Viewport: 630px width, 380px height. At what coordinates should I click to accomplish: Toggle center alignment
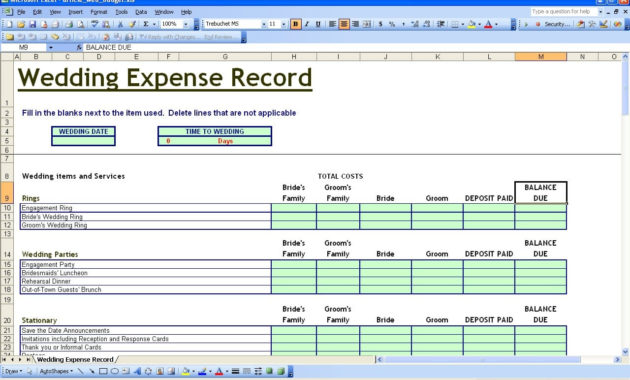point(344,25)
